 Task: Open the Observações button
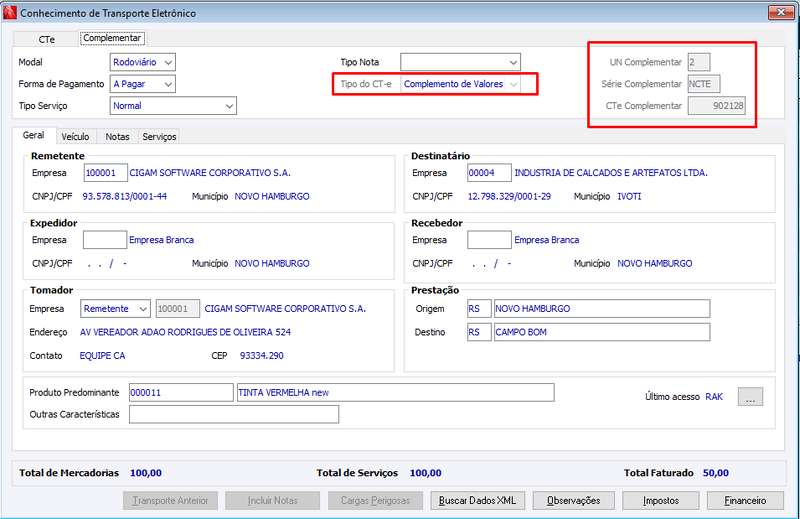[573, 501]
